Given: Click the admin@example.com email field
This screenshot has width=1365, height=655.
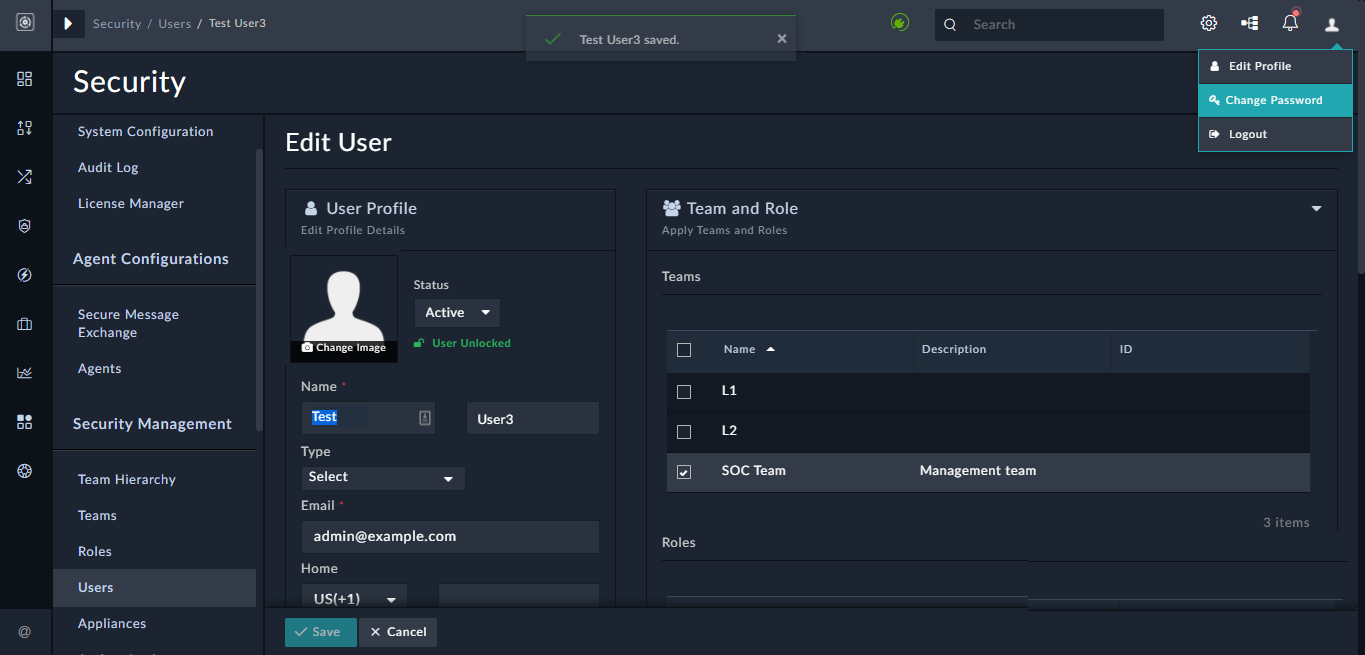Looking at the screenshot, I should coord(450,537).
